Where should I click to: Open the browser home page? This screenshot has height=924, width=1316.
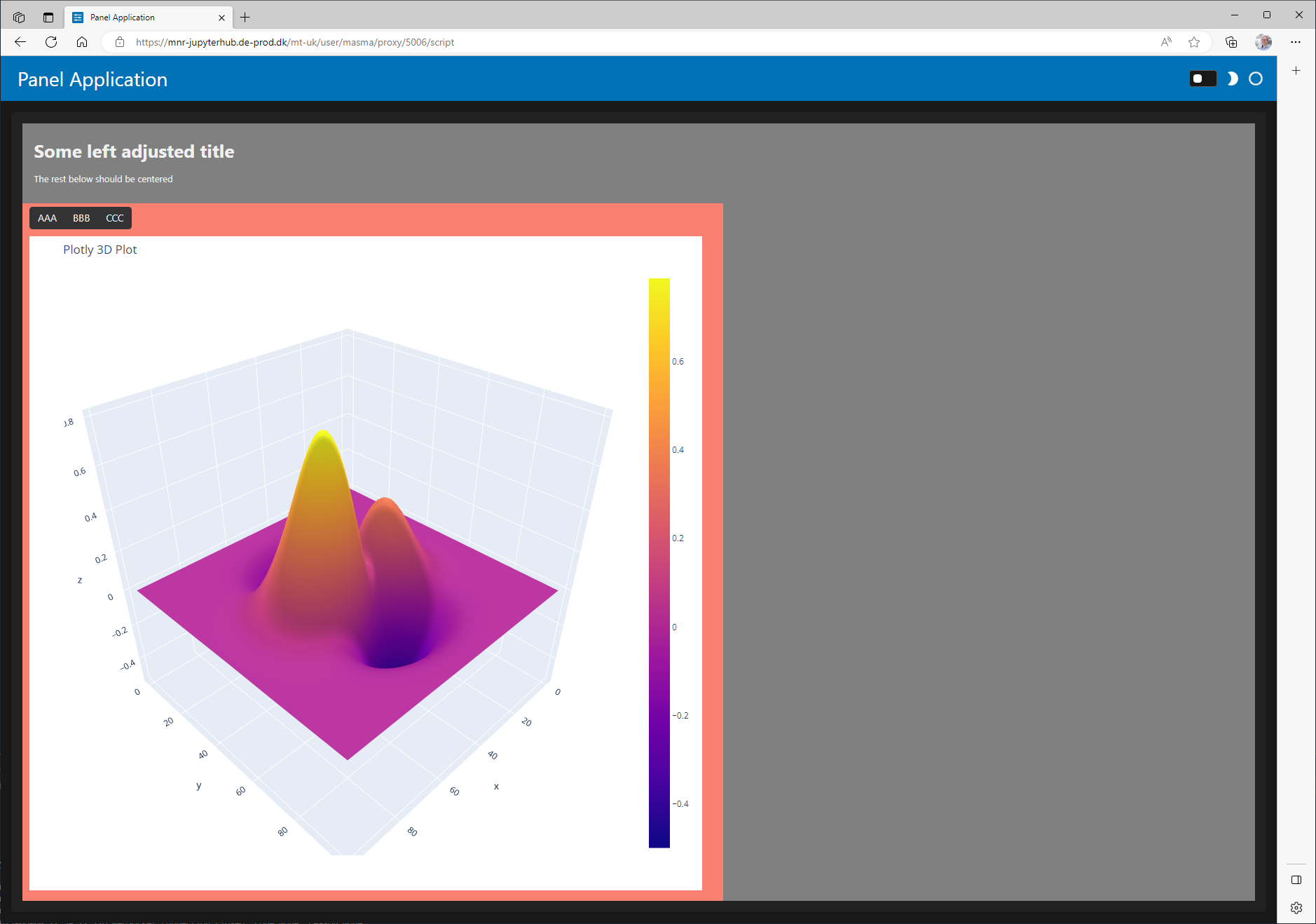[81, 42]
